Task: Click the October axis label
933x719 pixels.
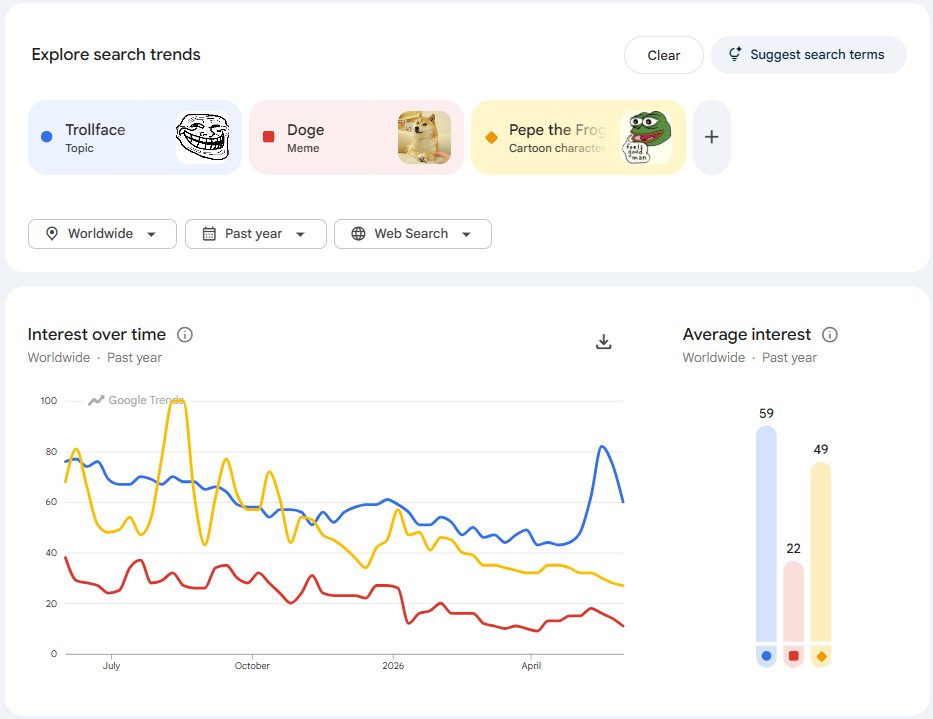Action: click(x=252, y=665)
